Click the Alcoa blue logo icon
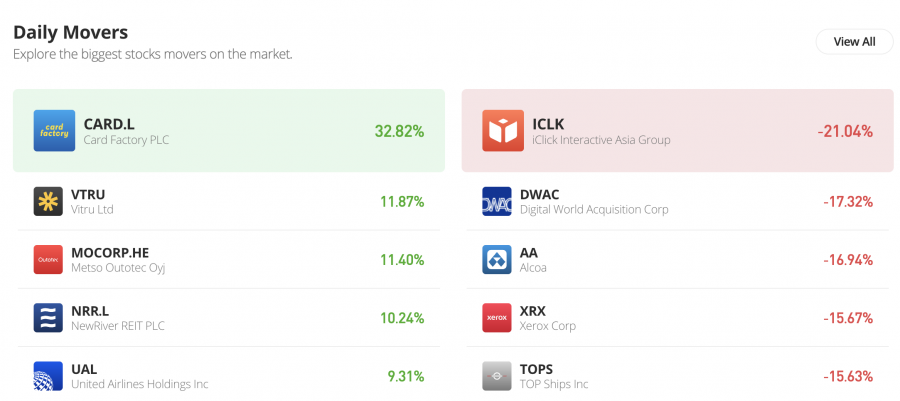This screenshot has height=401, width=900. point(497,260)
